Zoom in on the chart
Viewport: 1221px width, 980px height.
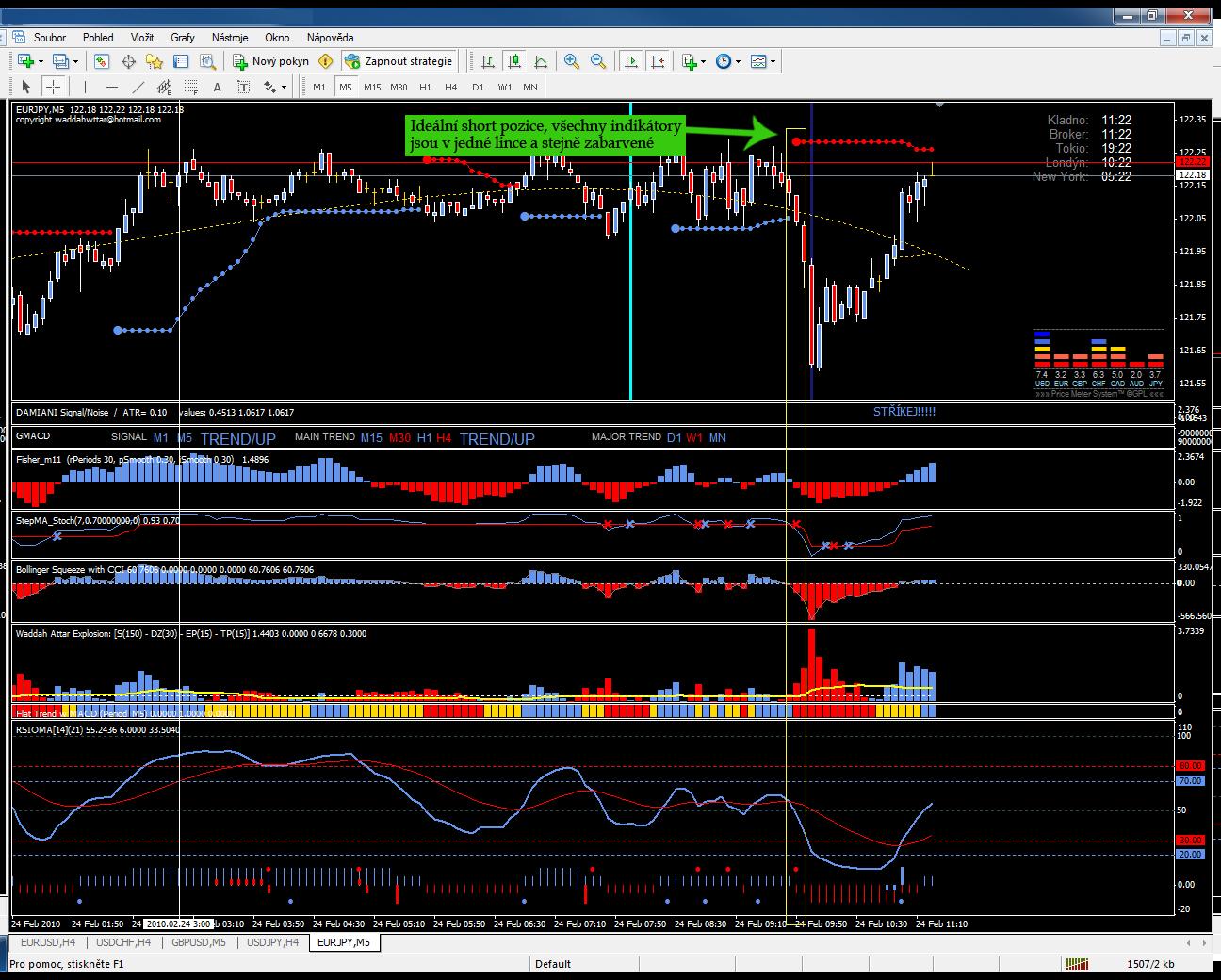pyautogui.click(x=572, y=61)
